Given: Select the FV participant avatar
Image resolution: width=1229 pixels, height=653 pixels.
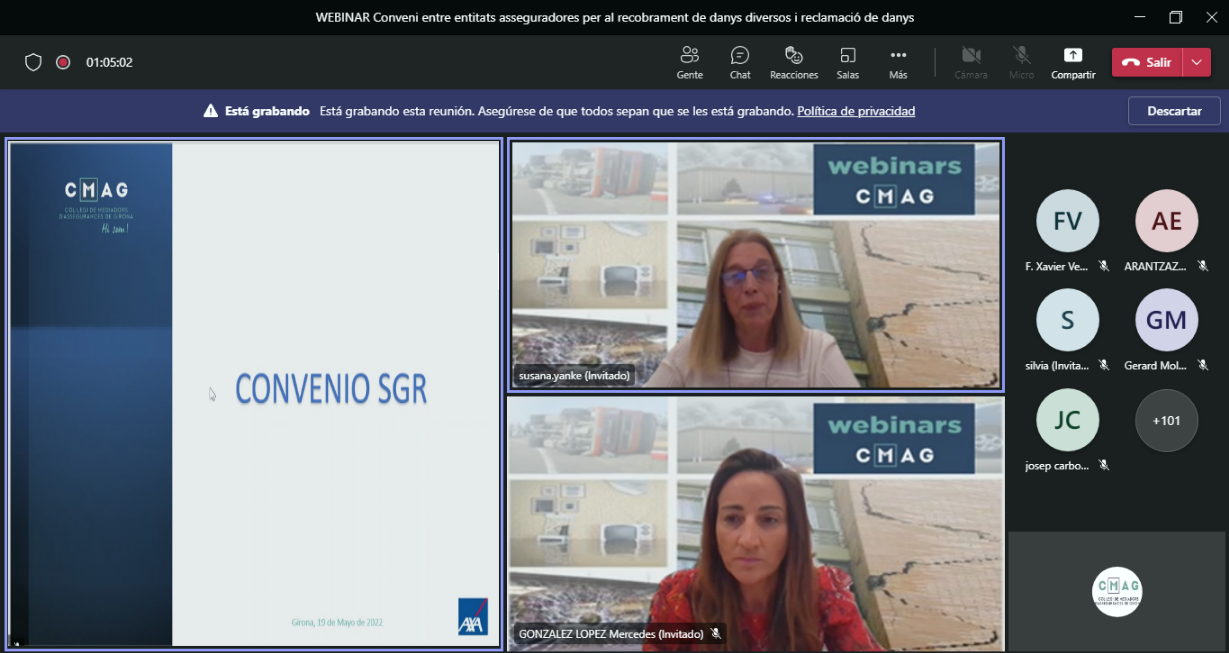Looking at the screenshot, I should click(1067, 221).
